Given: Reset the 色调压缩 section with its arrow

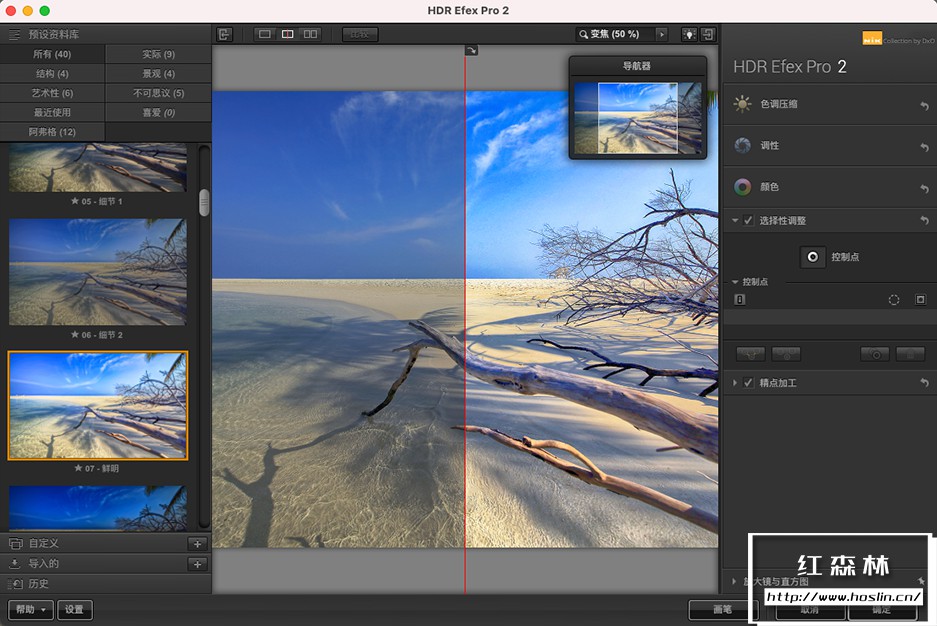Looking at the screenshot, I should pyautogui.click(x=924, y=105).
